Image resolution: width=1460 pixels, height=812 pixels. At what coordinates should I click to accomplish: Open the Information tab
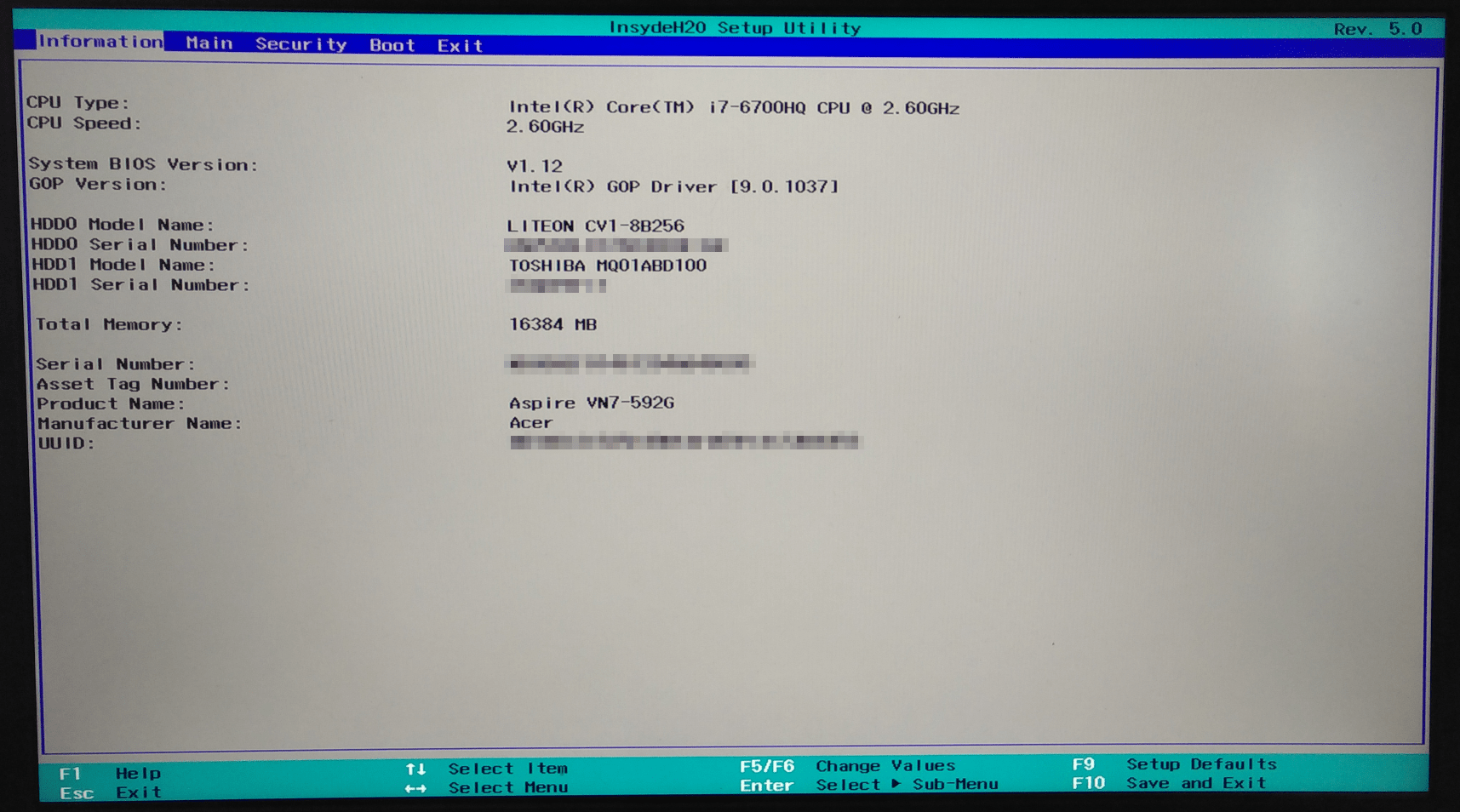tap(100, 42)
